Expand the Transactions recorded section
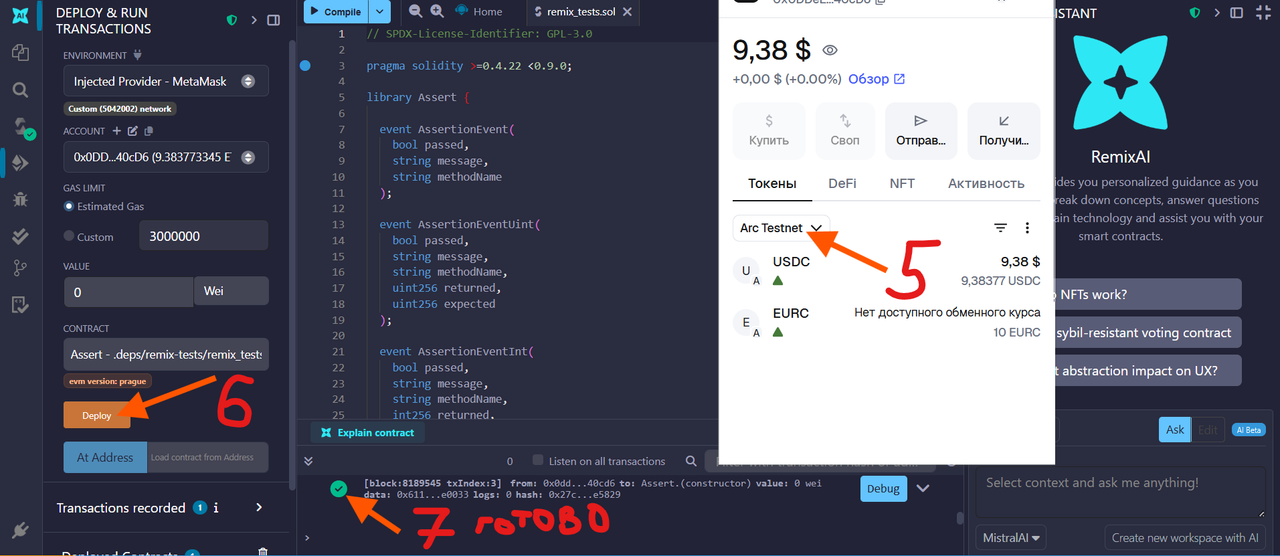The width and height of the screenshot is (1280, 556). point(259,508)
